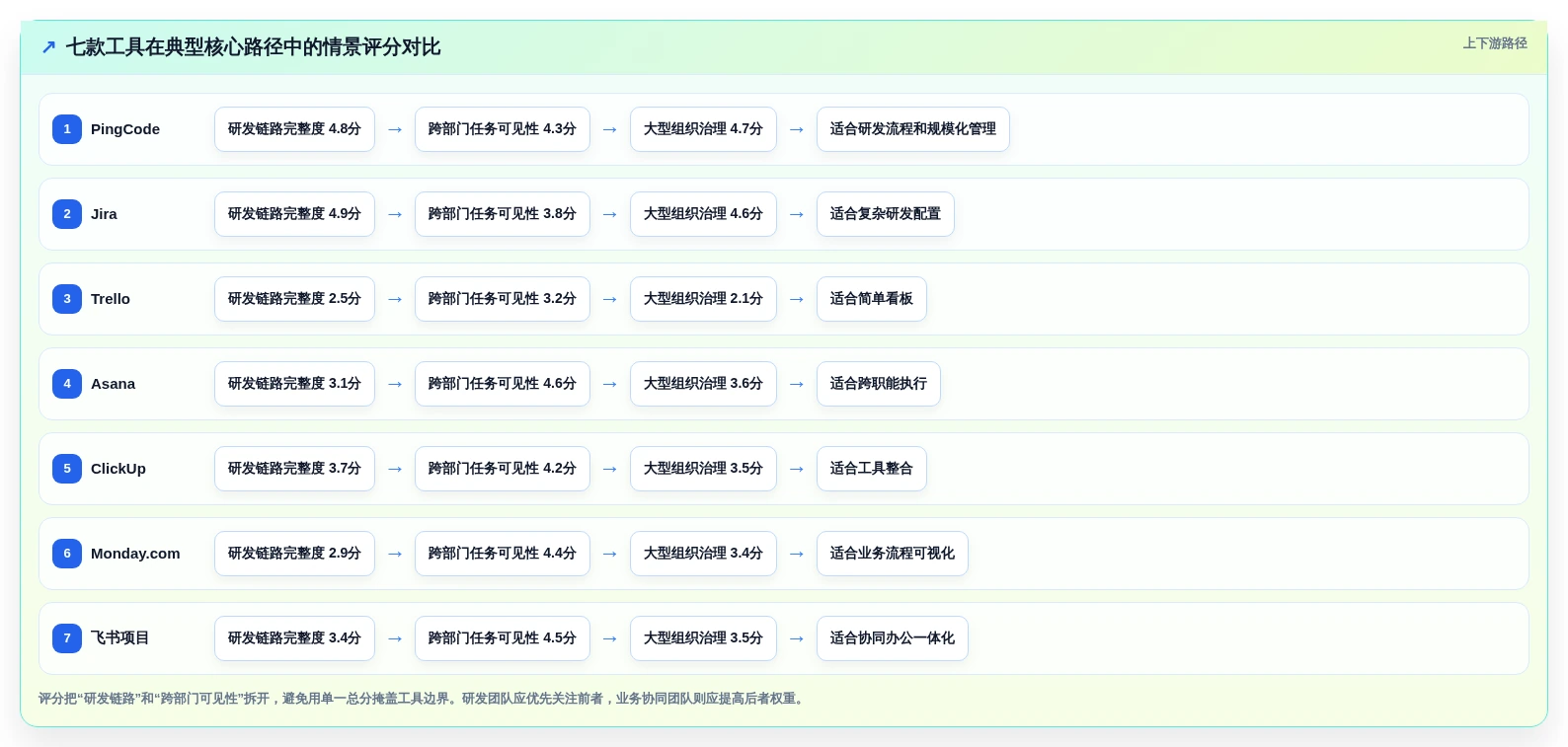The image size is (1568, 747).
Task: Click the 适合业务流程可视化 chip
Action: 893,554
